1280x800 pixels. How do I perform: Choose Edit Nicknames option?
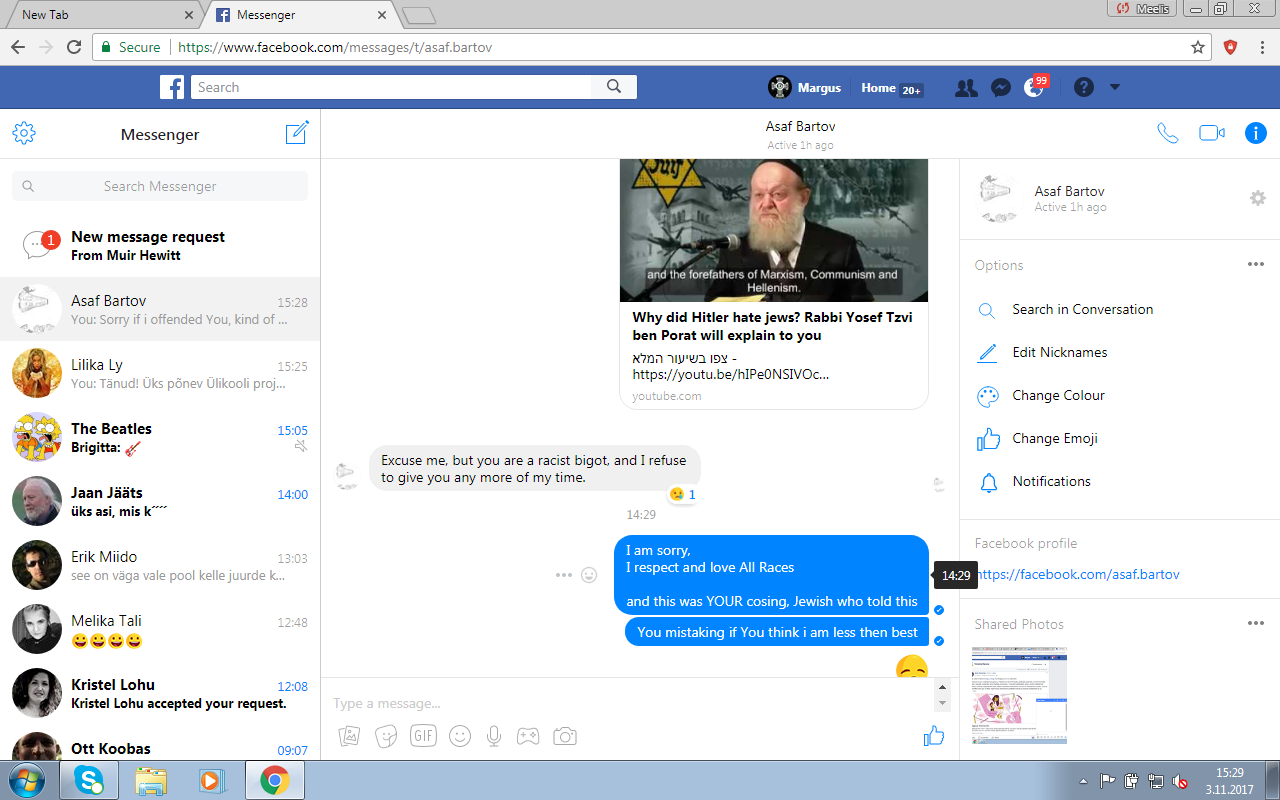coord(1059,352)
